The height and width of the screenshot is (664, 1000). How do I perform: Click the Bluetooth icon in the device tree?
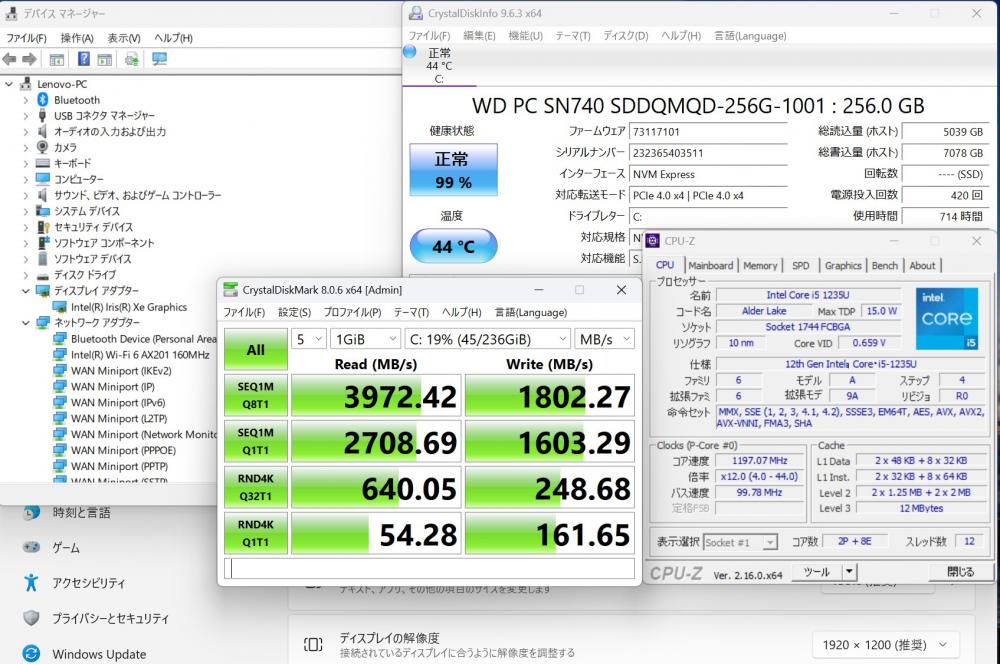(x=43, y=100)
